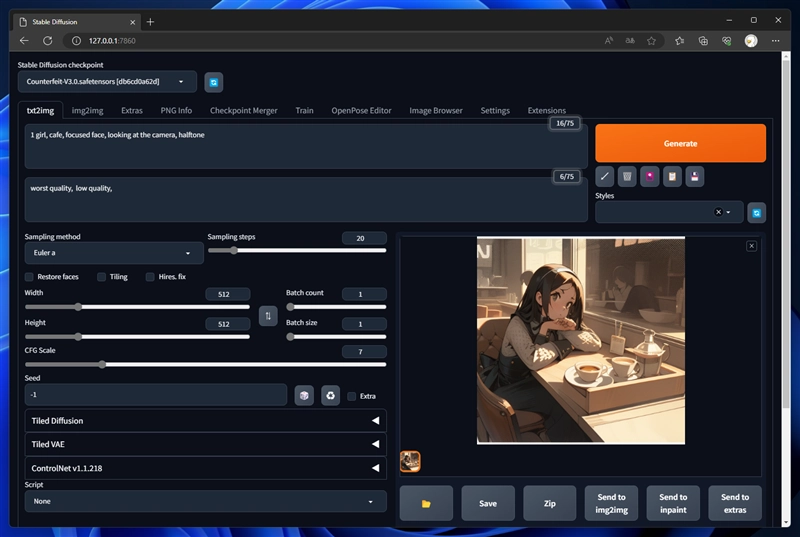
Task: Open translate option in address bar
Action: click(630, 41)
